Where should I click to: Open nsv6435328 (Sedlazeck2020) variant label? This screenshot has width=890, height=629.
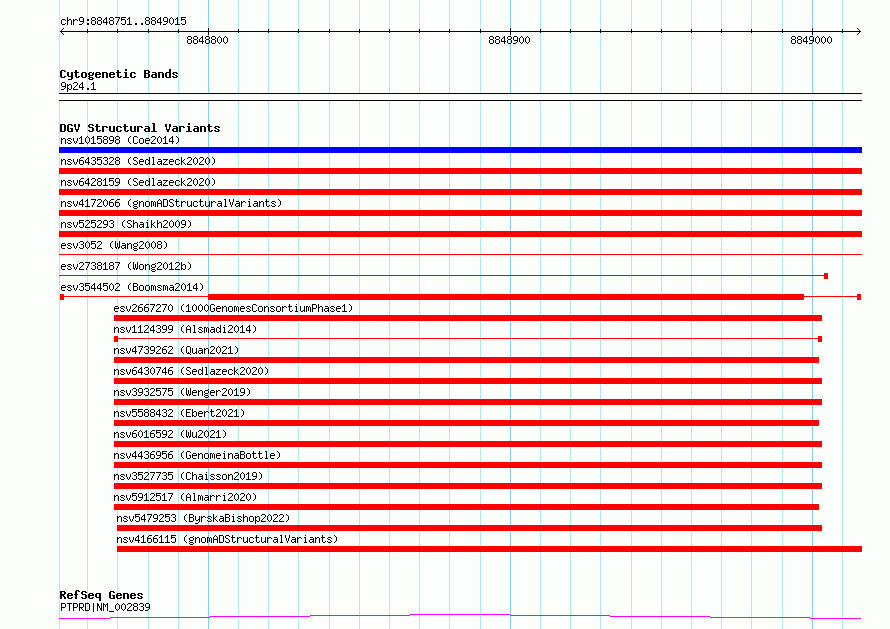pyautogui.click(x=138, y=161)
